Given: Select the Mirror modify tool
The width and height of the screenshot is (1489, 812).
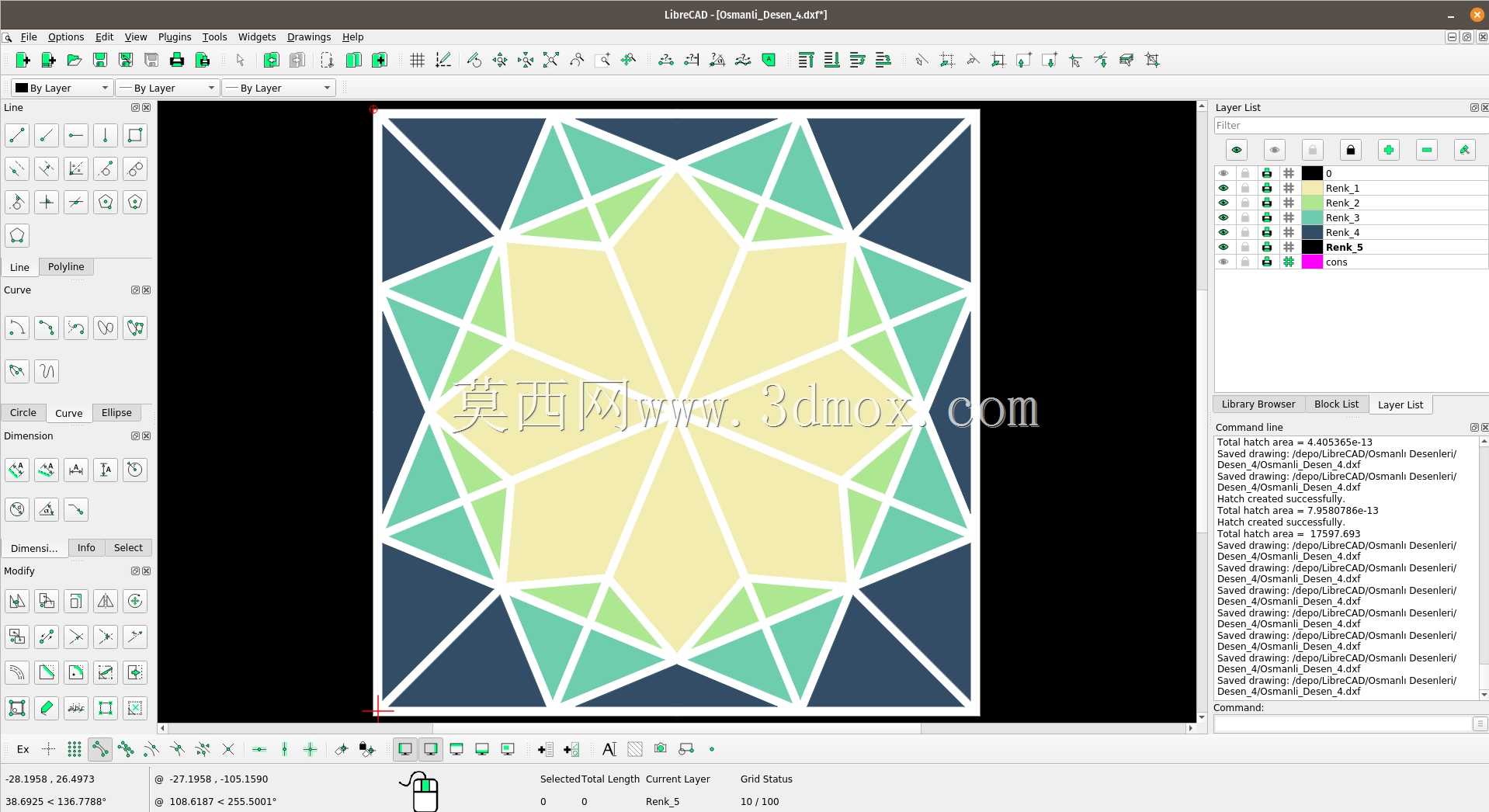Looking at the screenshot, I should click(106, 601).
